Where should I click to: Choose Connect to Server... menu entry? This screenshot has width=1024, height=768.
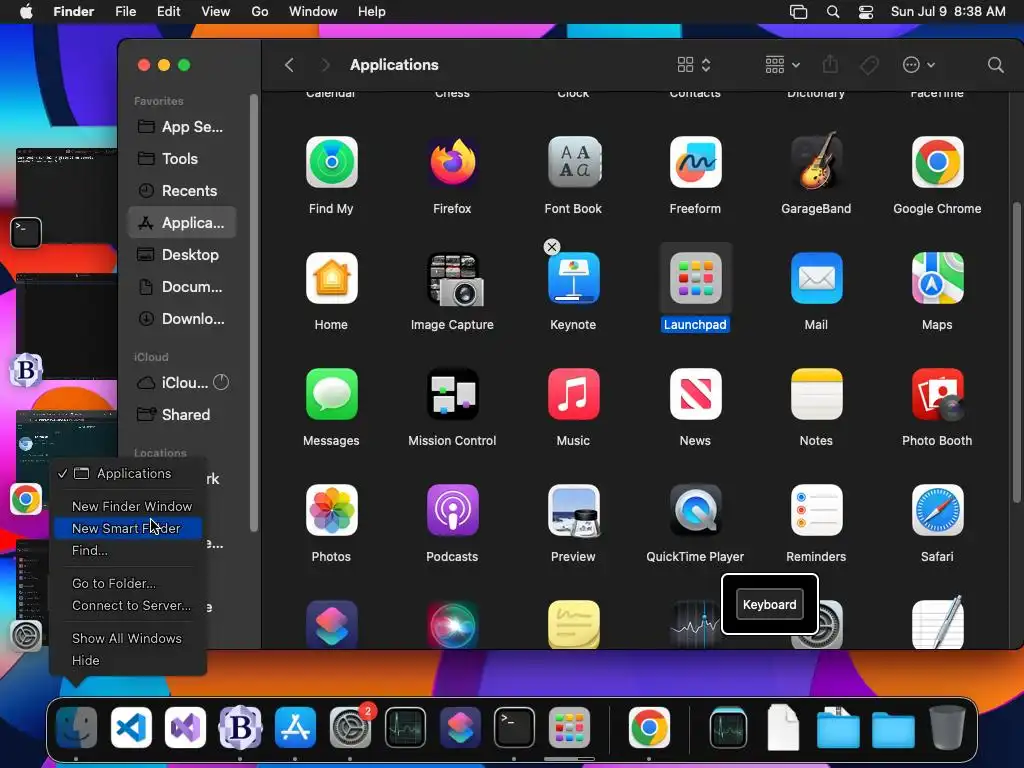[x=128, y=605]
